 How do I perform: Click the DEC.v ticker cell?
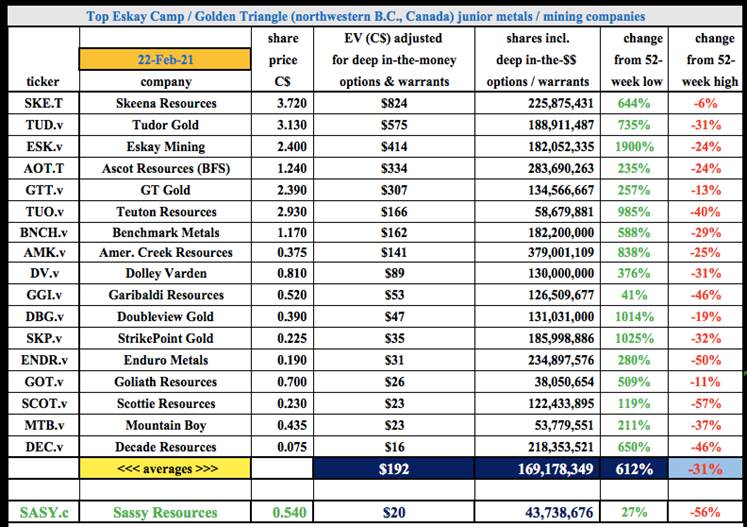click(43, 447)
